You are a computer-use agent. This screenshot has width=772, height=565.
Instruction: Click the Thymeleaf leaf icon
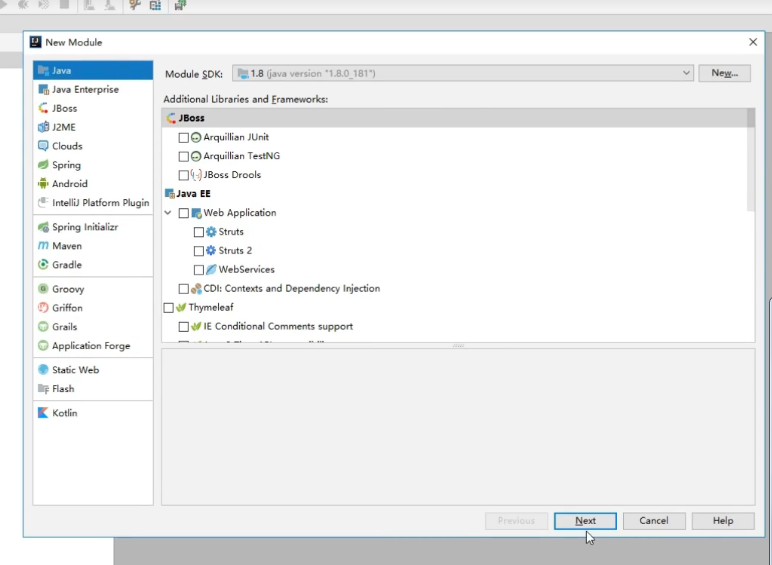pos(181,308)
